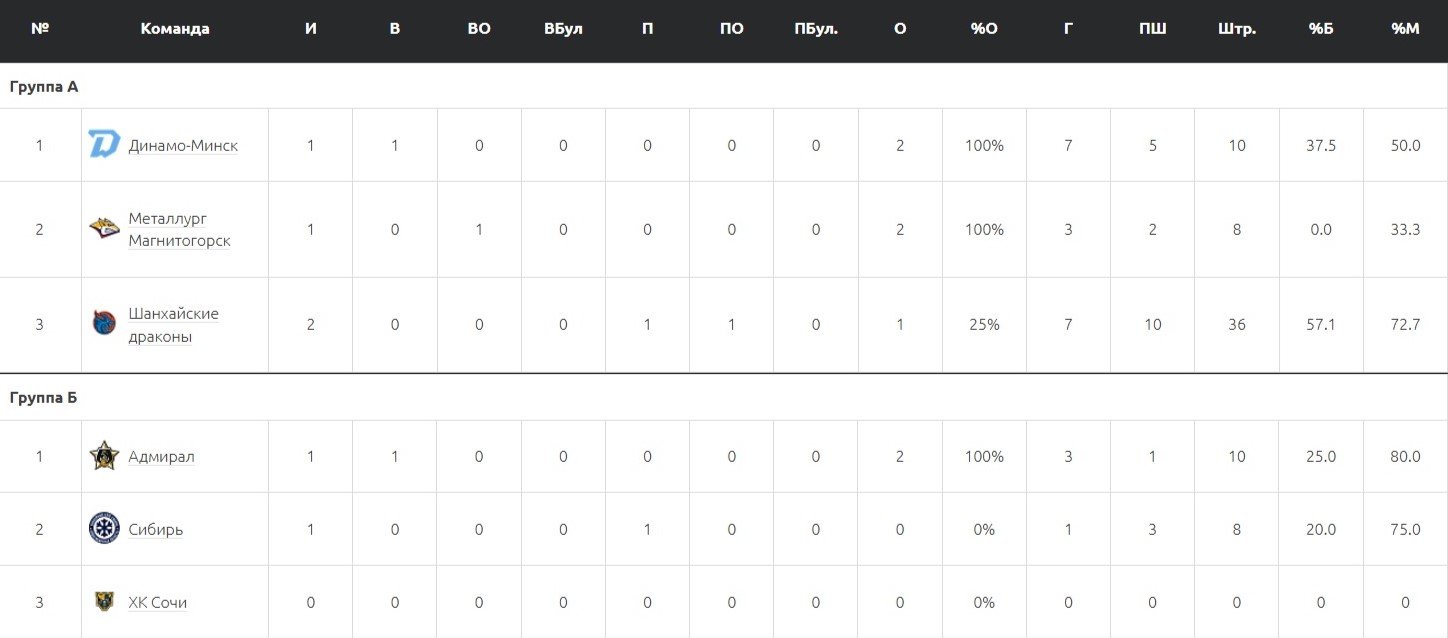Click the Сибирь snowflake logo
Image resolution: width=1448 pixels, height=638 pixels.
click(x=104, y=528)
